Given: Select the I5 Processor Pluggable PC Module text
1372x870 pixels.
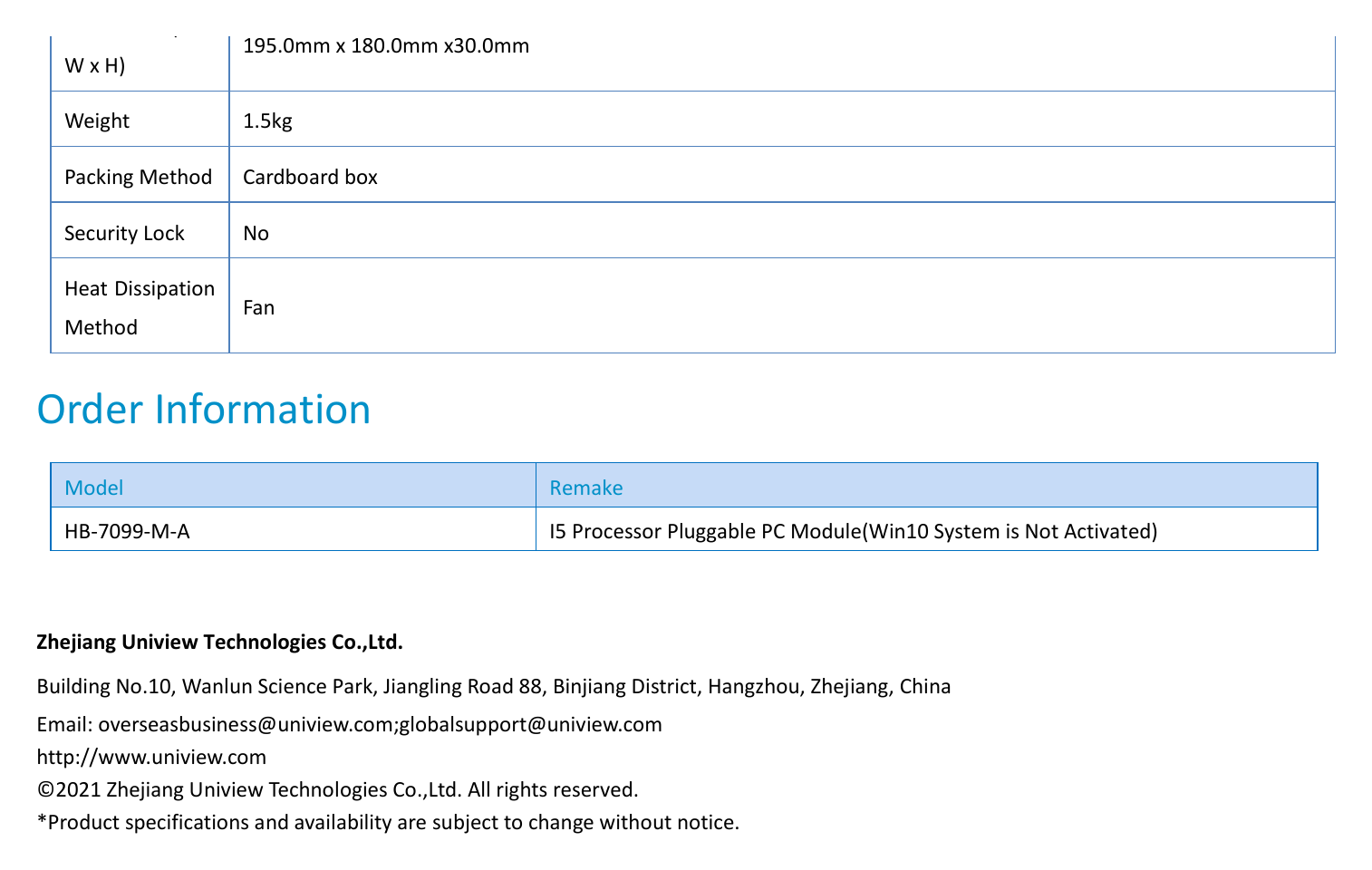Looking at the screenshot, I should click(x=706, y=531).
